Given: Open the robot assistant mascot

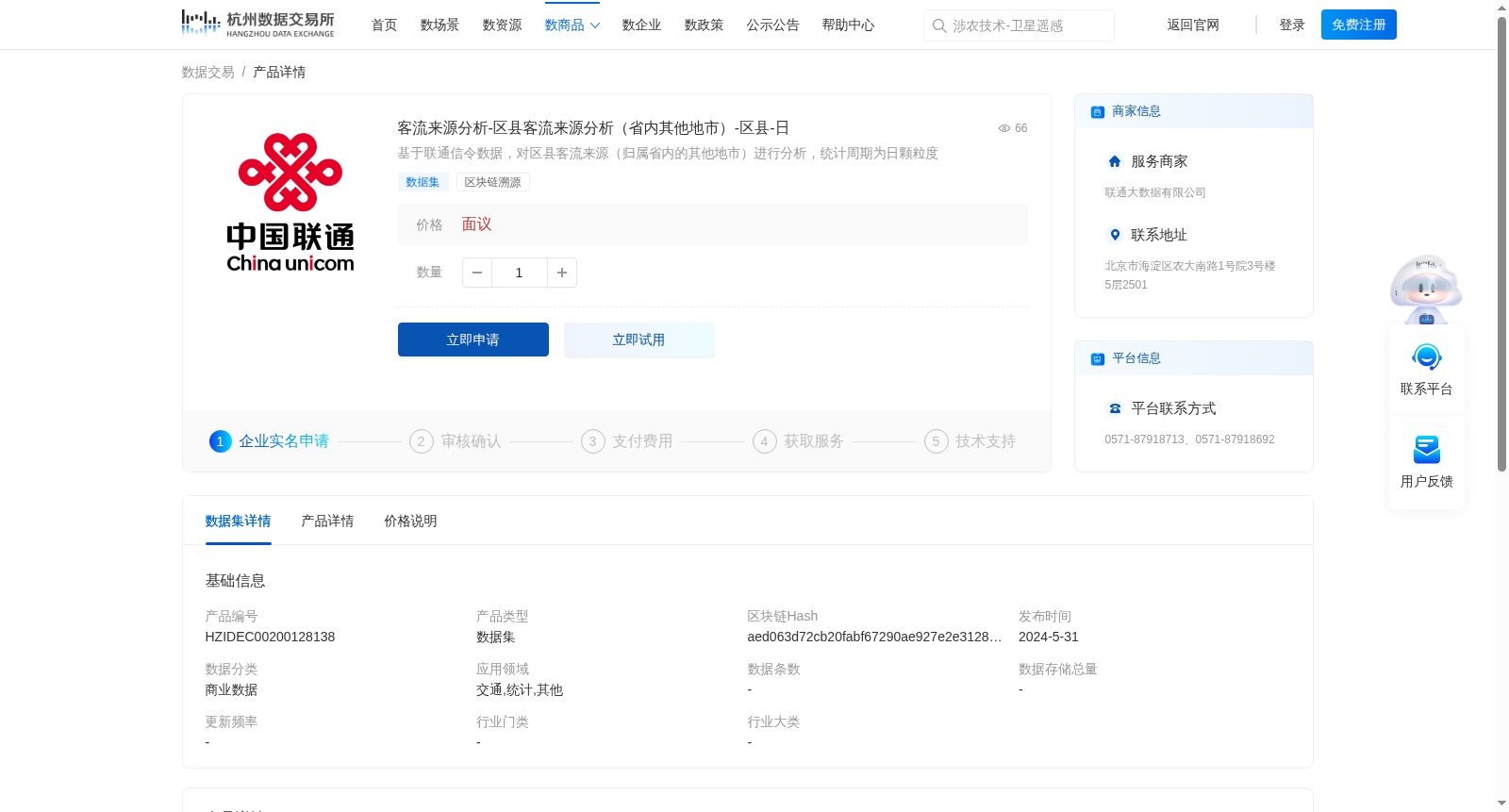Looking at the screenshot, I should coord(1426,289).
